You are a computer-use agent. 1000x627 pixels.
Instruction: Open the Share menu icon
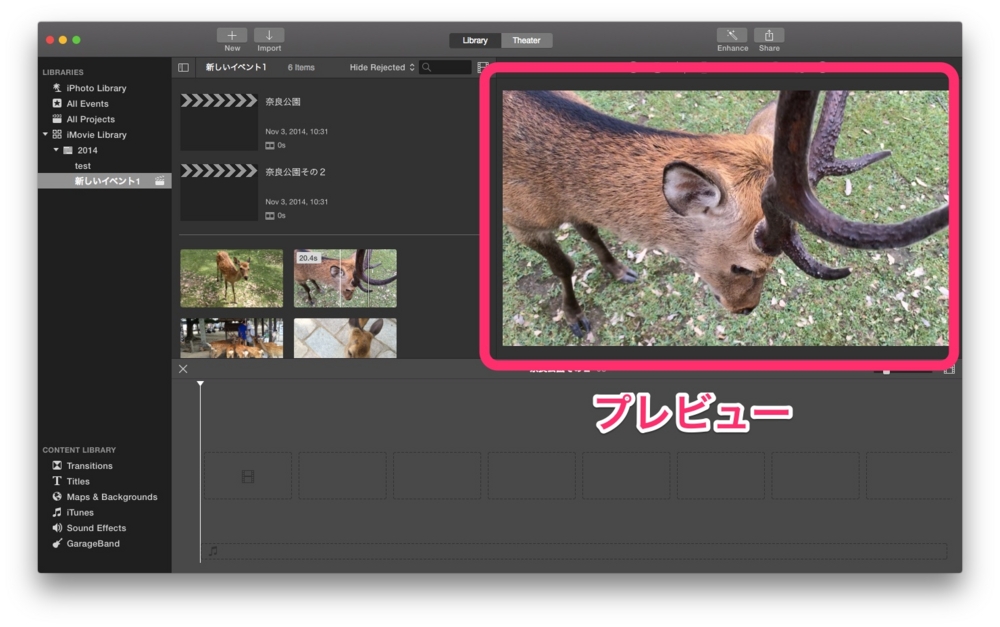point(769,36)
